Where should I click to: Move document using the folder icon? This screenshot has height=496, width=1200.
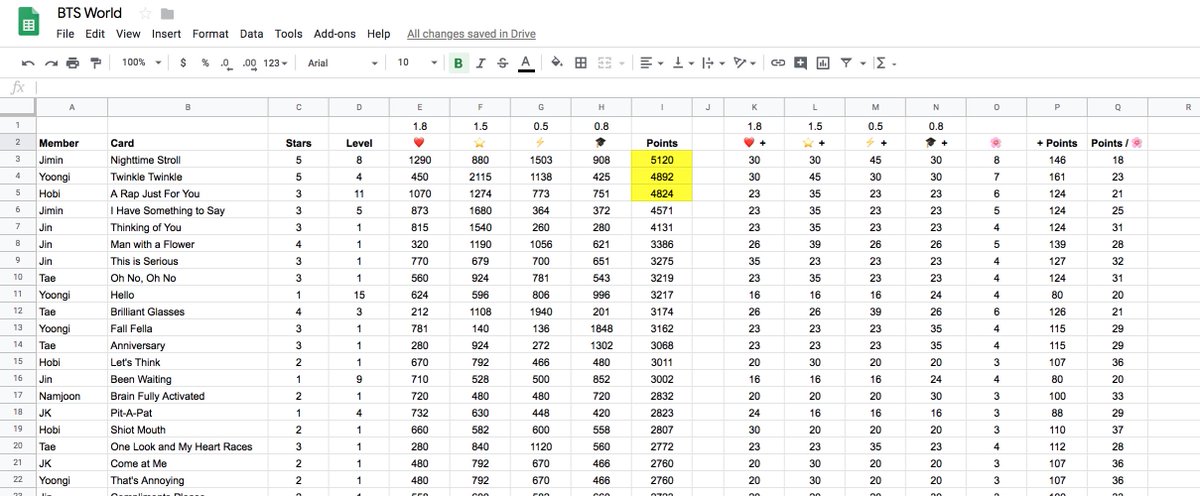coord(167,14)
